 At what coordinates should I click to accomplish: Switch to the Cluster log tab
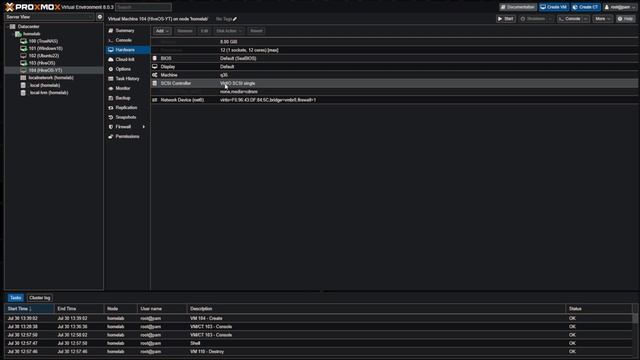(40, 298)
